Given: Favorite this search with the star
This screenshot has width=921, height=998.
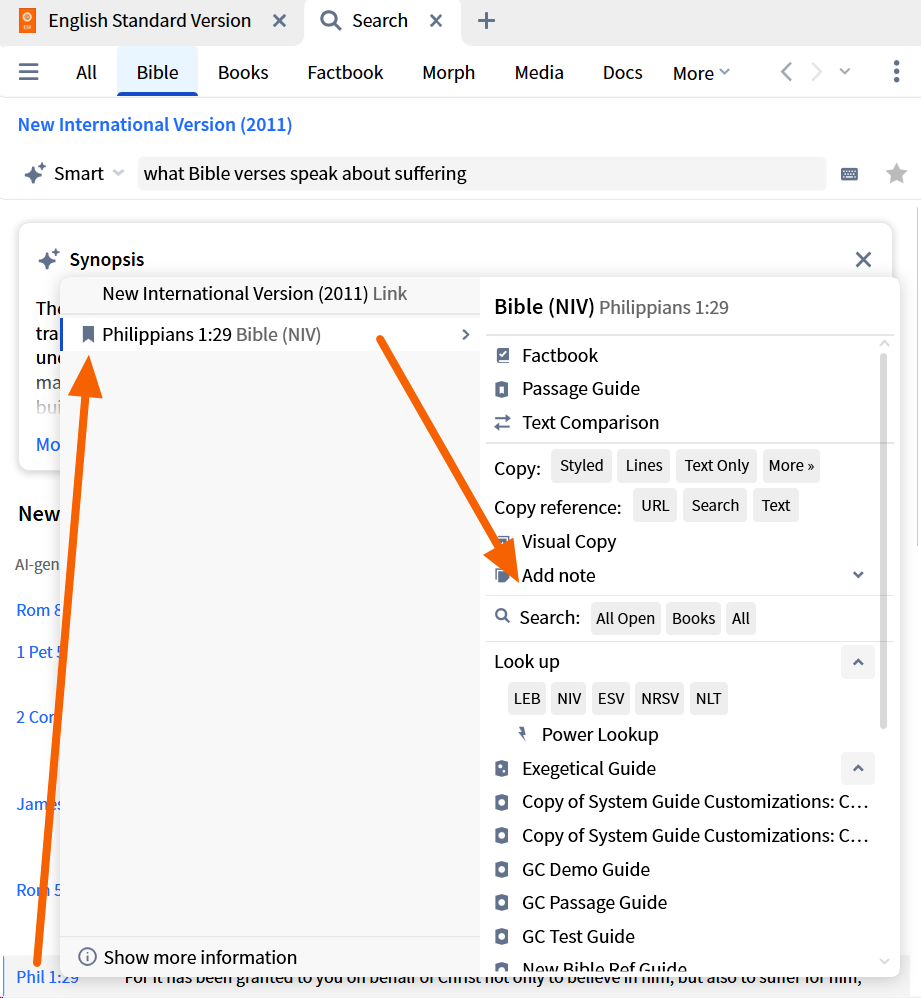Looking at the screenshot, I should pos(896,173).
